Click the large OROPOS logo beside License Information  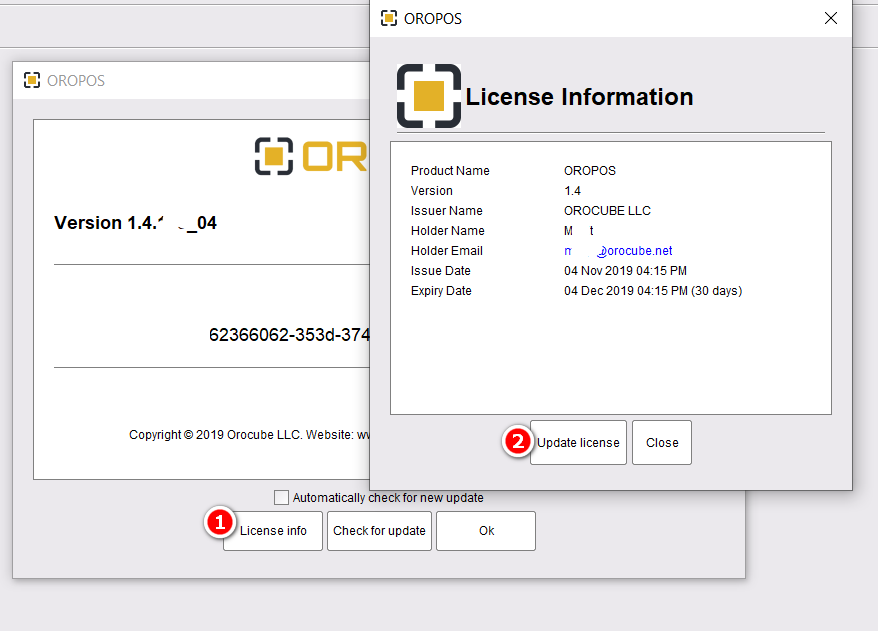click(x=429, y=96)
